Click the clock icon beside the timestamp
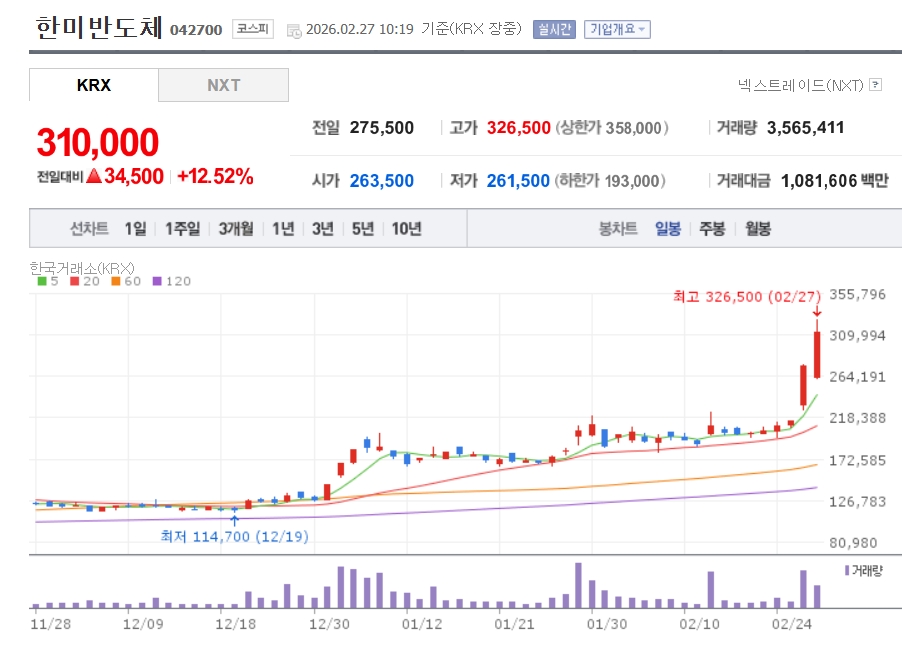Viewport: 902px width, 654px height. (294, 30)
